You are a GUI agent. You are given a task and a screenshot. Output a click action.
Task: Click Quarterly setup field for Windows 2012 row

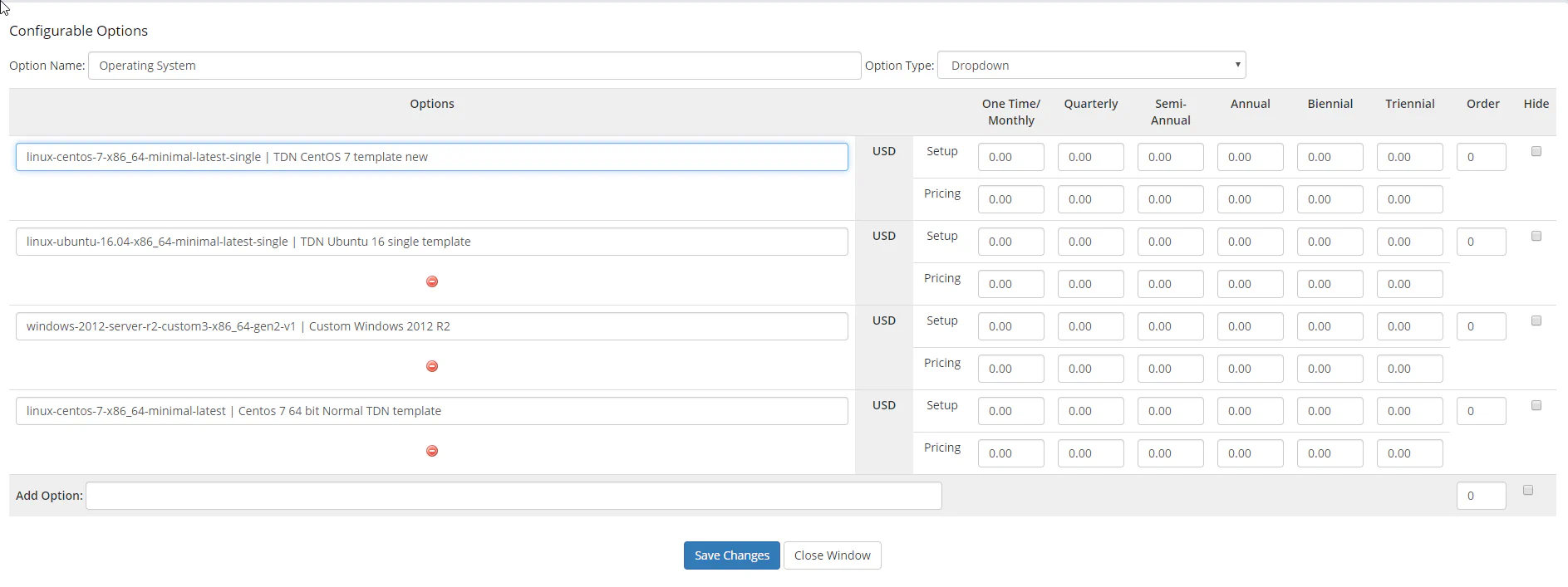(1090, 326)
